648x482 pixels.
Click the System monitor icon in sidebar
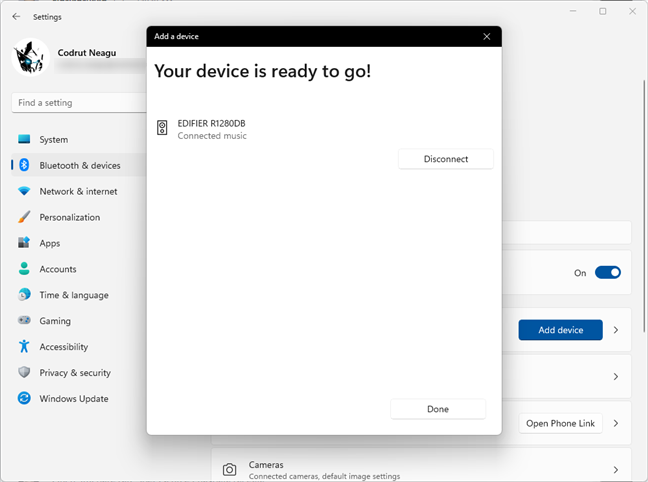pyautogui.click(x=24, y=139)
